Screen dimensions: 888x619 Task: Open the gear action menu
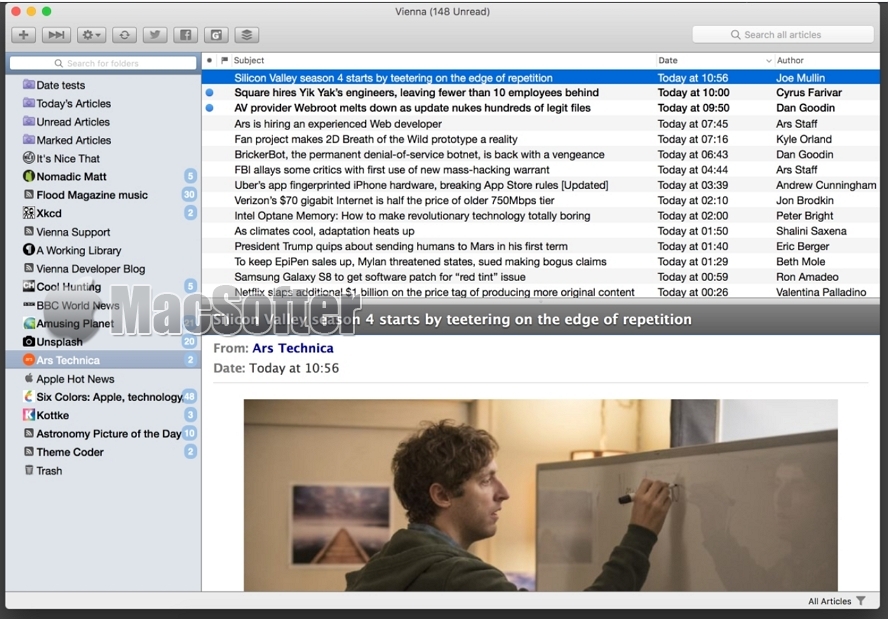tap(91, 35)
